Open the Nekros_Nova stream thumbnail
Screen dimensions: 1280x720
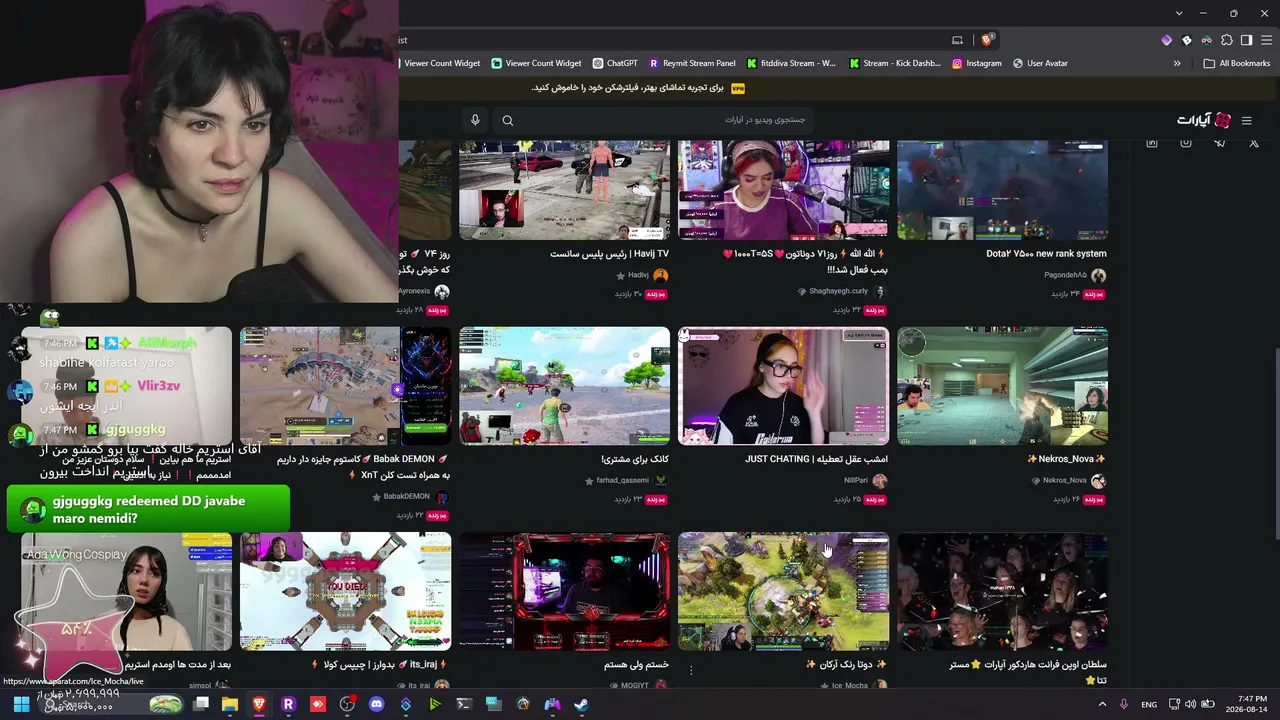(x=1002, y=386)
